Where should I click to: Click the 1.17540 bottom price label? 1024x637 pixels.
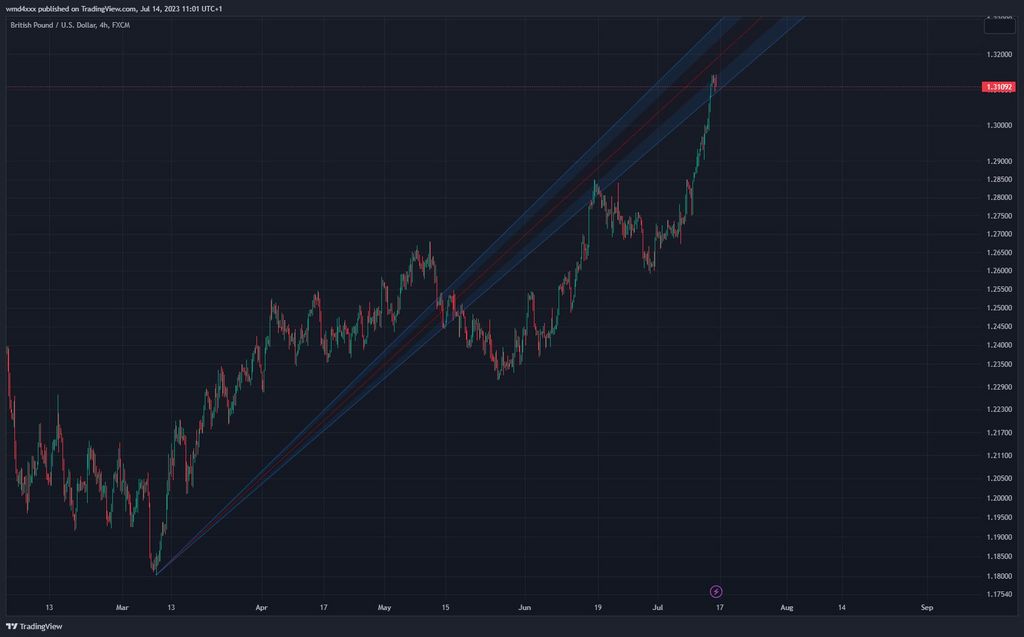pos(1000,595)
